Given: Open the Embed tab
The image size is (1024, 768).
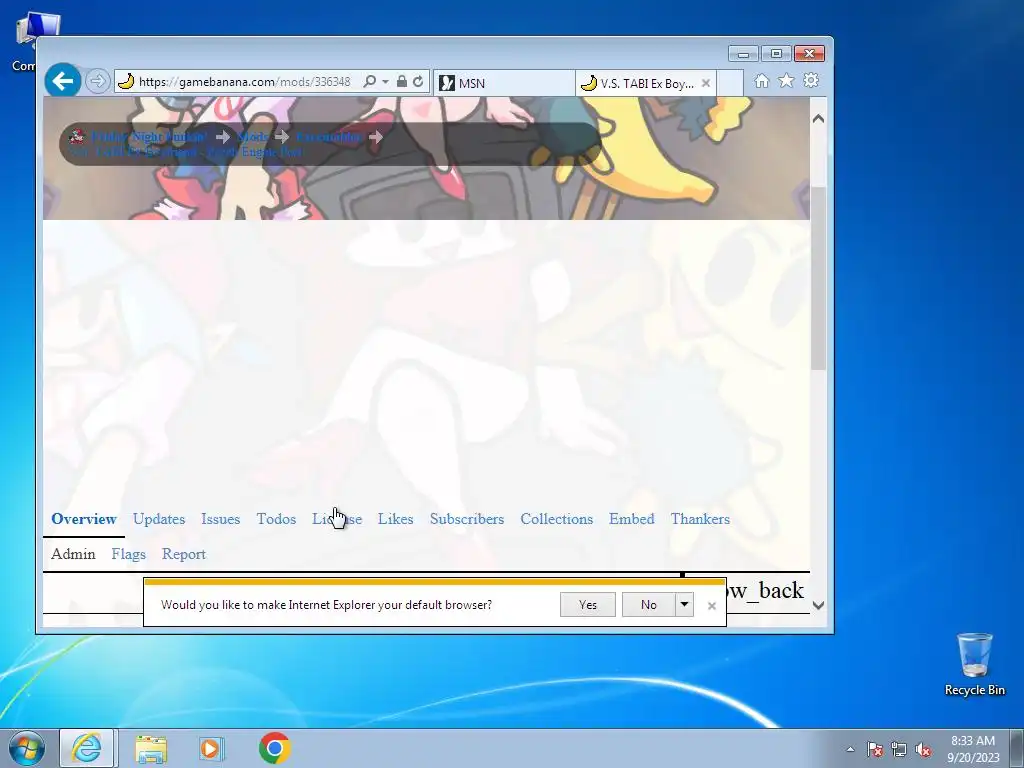Looking at the screenshot, I should click(632, 519).
